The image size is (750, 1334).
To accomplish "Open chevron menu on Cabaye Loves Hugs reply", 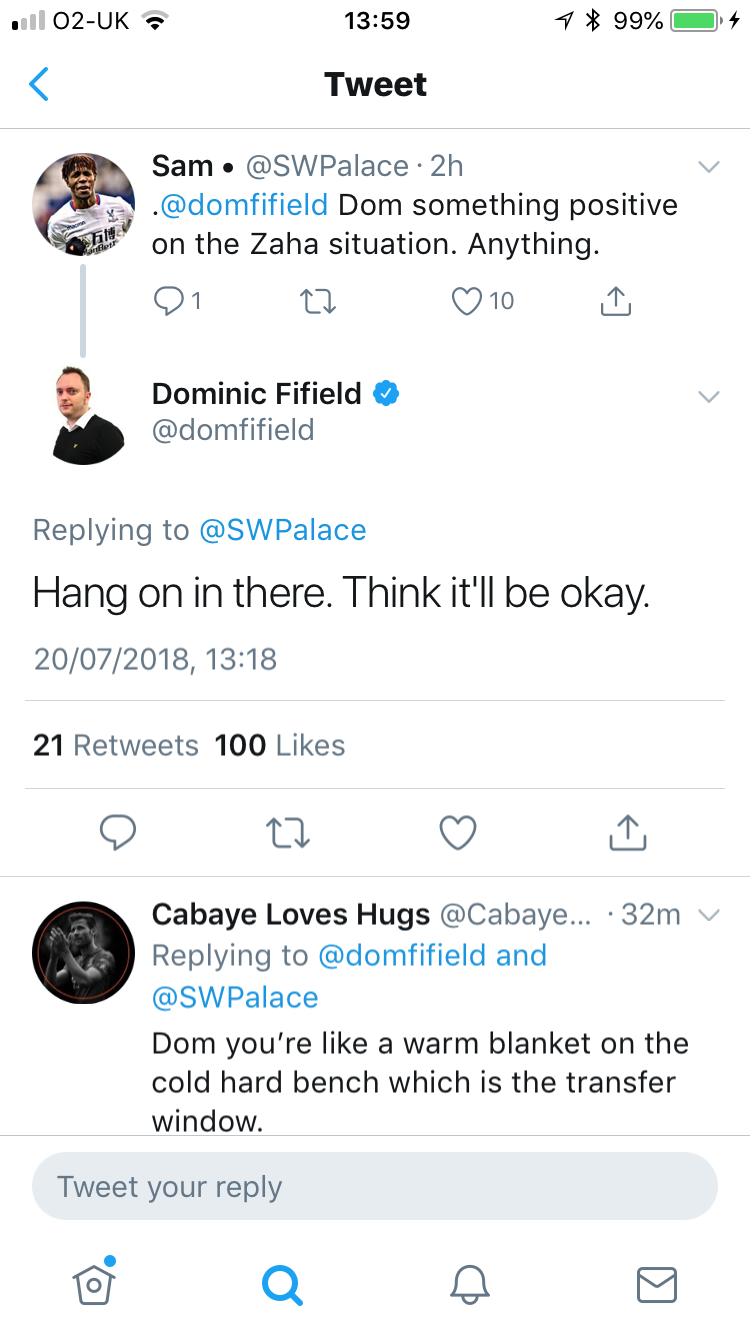I will [708, 915].
